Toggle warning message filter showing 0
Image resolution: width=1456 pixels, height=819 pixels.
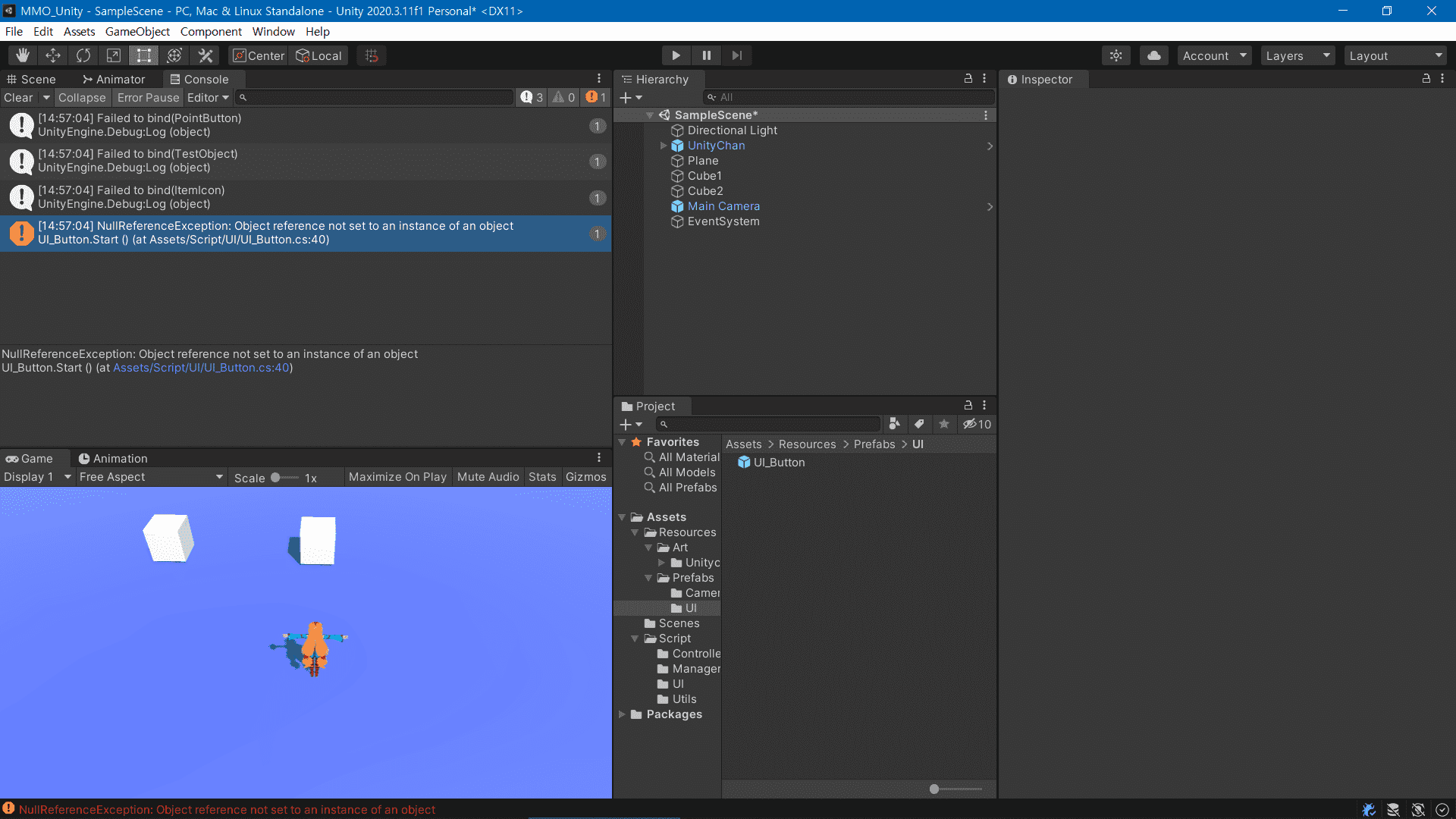pos(563,97)
